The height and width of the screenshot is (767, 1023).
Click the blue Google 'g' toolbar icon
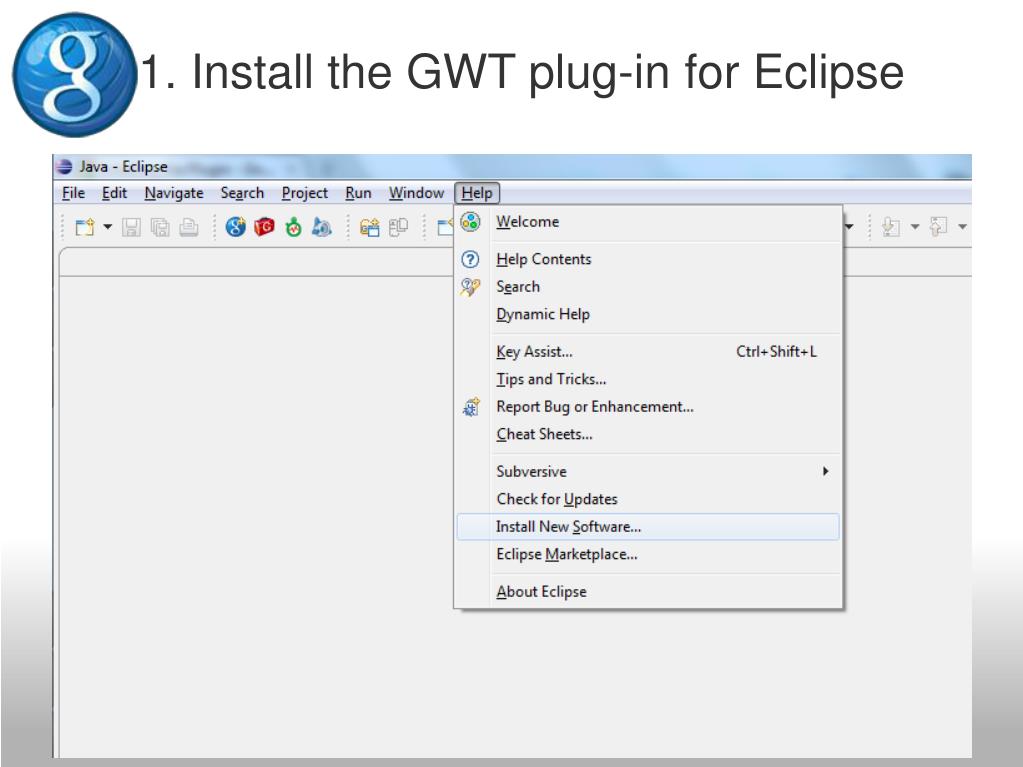point(236,228)
